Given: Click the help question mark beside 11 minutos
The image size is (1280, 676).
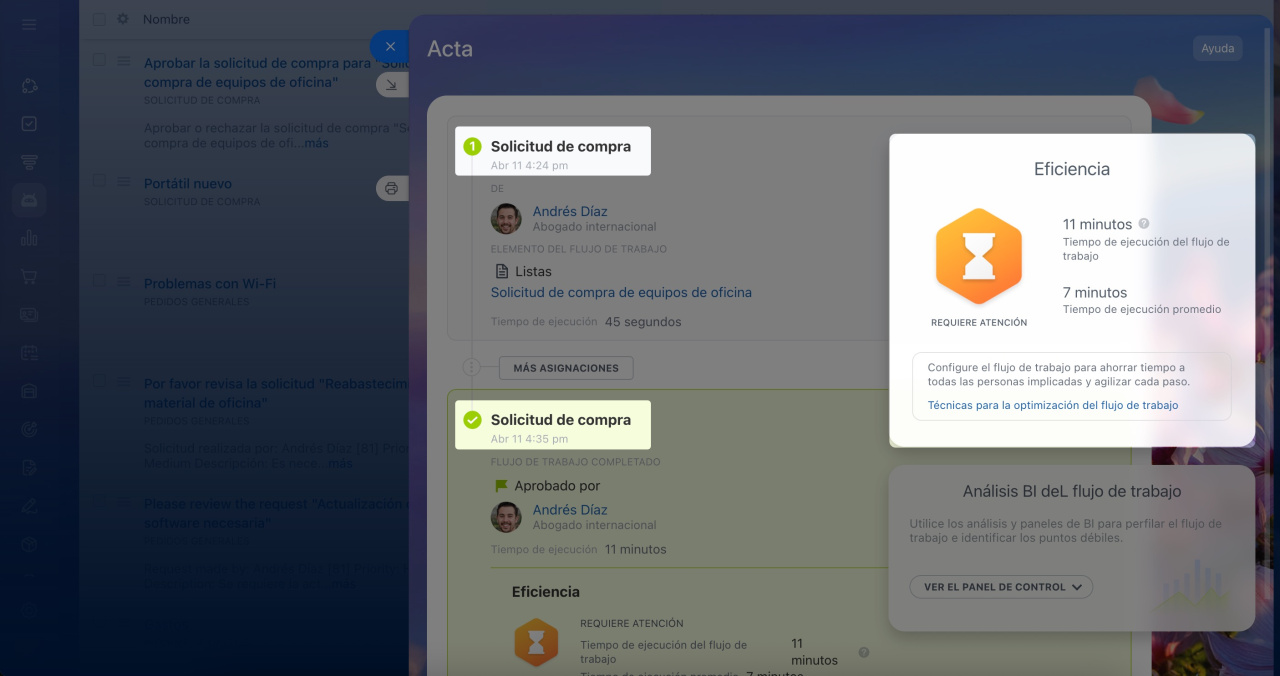Looking at the screenshot, I should (x=1144, y=224).
